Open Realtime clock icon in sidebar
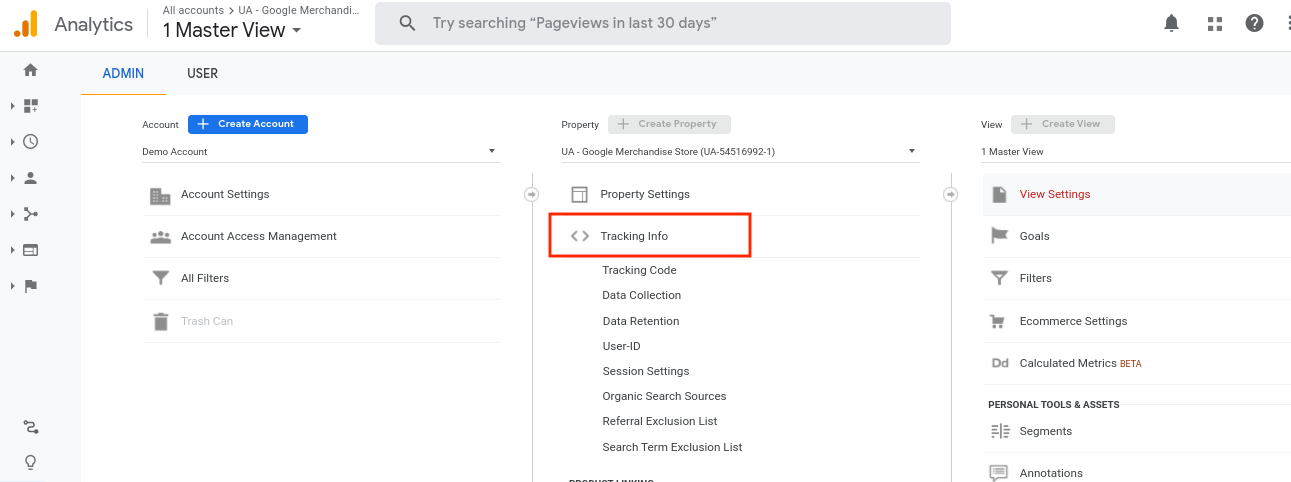Viewport: 1291px width, 482px height. (30, 142)
